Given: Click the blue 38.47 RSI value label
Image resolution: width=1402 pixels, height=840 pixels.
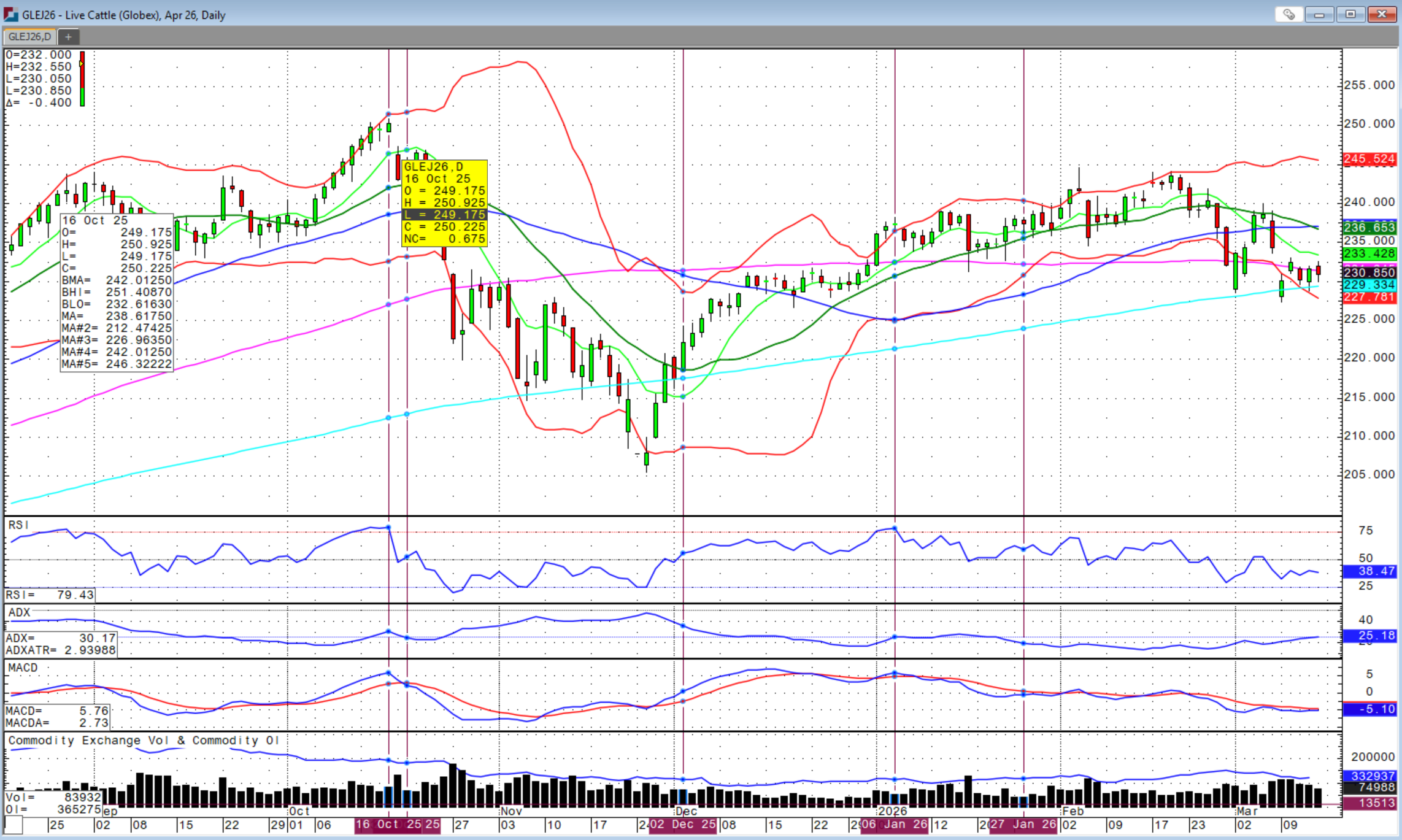Looking at the screenshot, I should pos(1369,571).
